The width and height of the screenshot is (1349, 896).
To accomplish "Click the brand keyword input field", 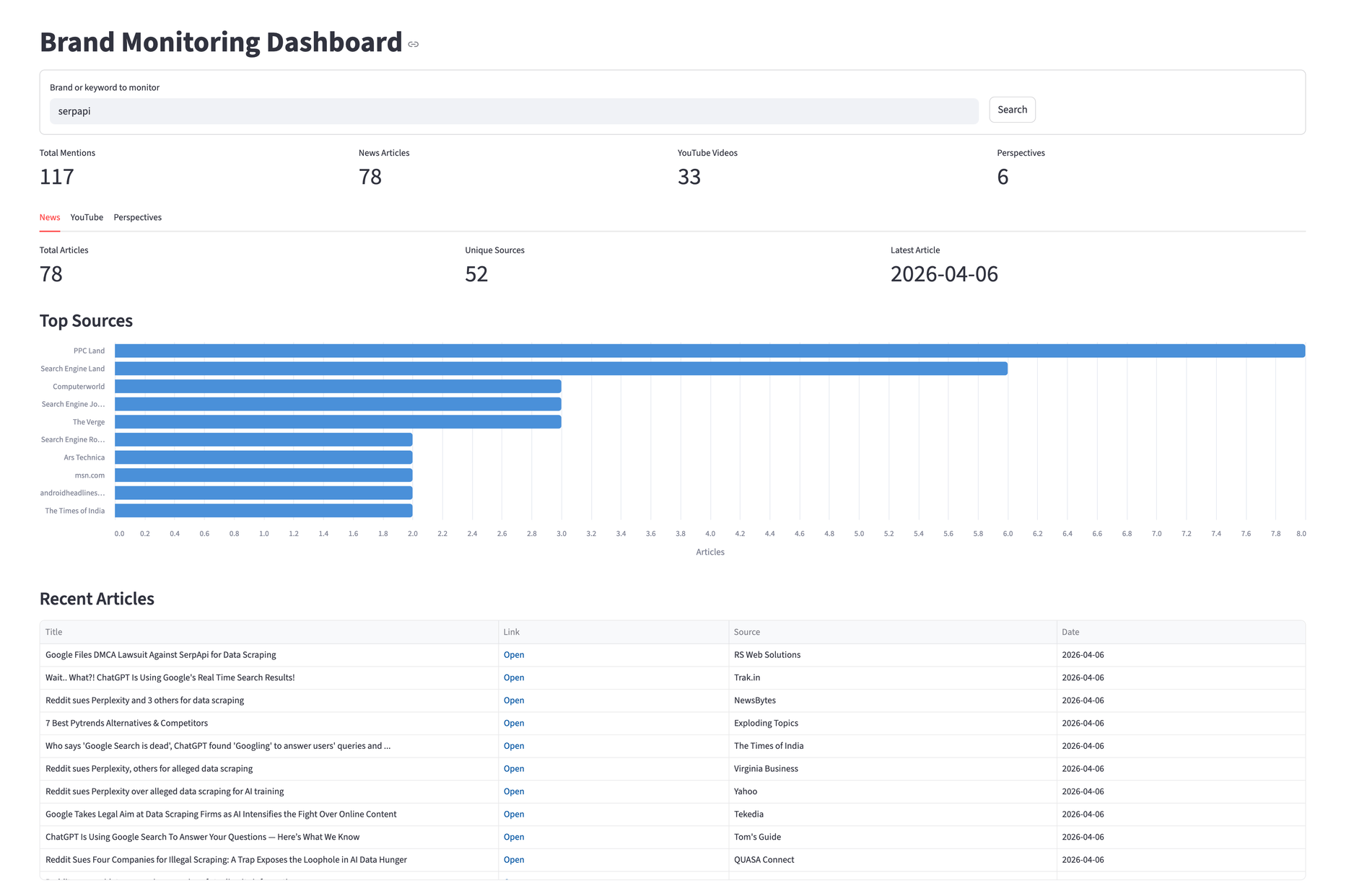I will click(x=514, y=111).
